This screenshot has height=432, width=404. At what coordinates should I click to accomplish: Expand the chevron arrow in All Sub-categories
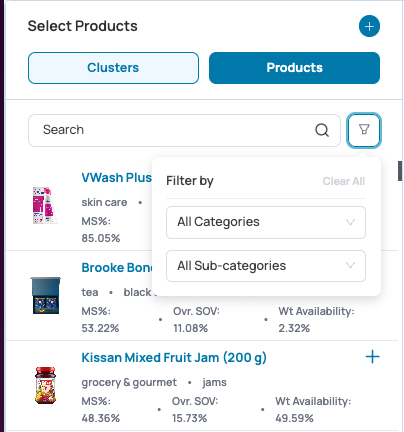(x=350, y=266)
